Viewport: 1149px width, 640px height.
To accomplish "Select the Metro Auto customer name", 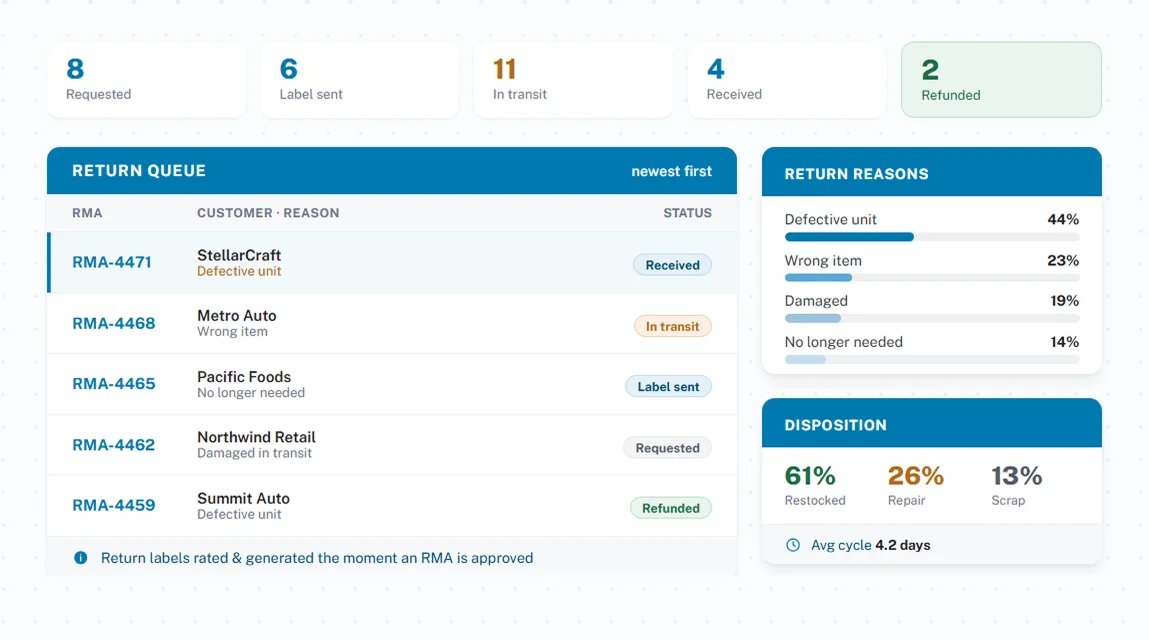I will coord(237,316).
